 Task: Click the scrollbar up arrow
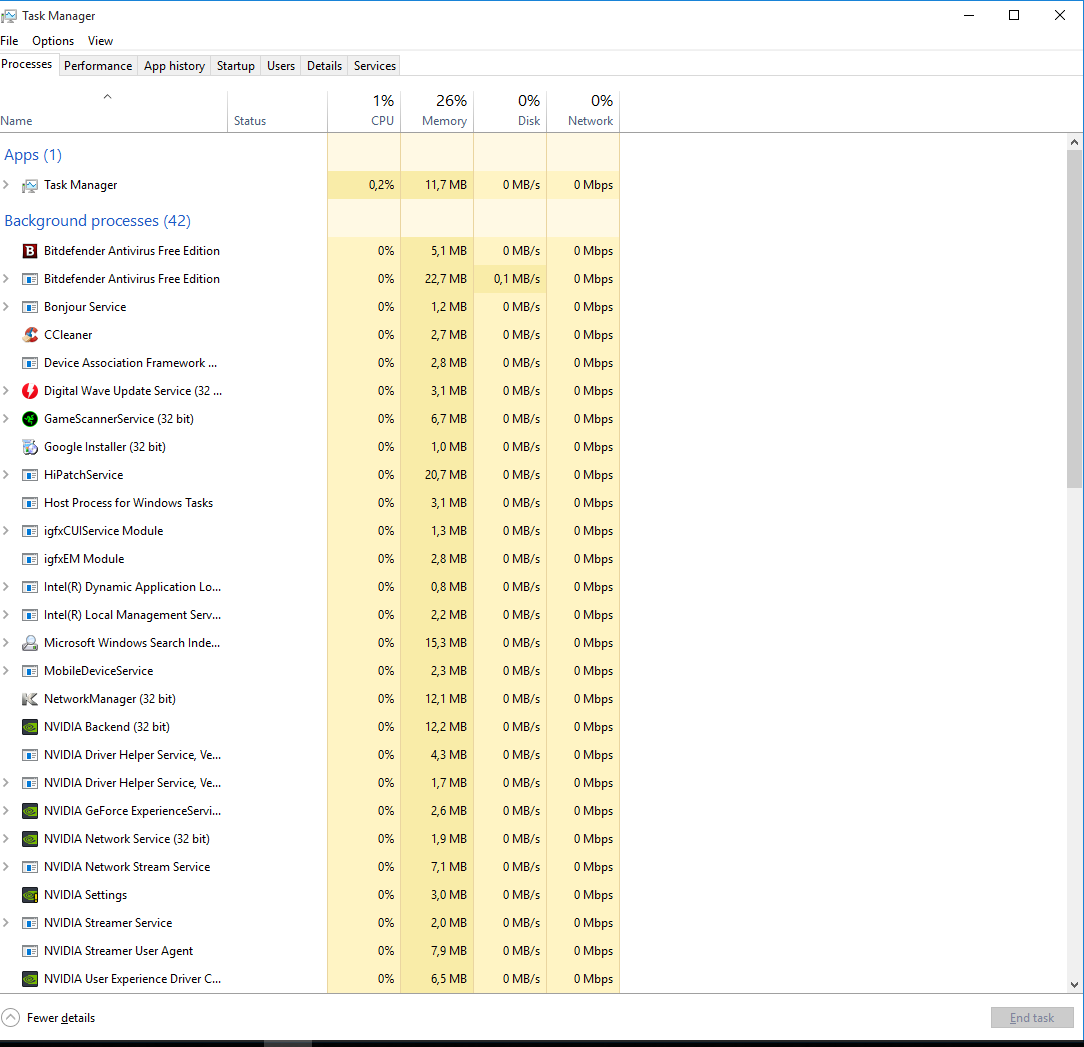(1074, 142)
